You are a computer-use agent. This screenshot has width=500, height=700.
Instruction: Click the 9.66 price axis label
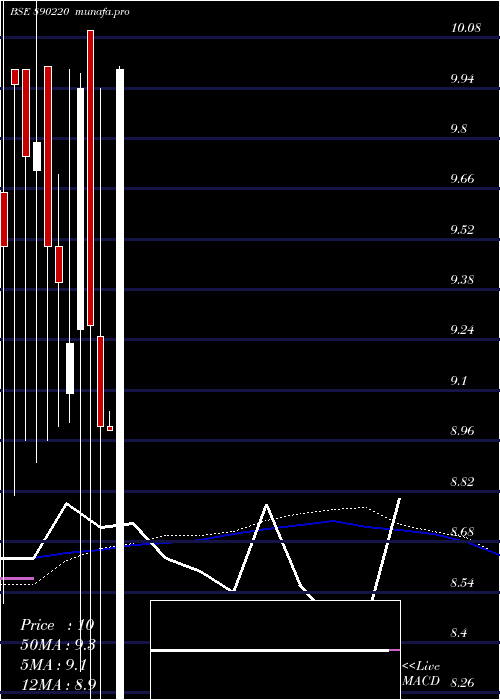pyautogui.click(x=464, y=179)
